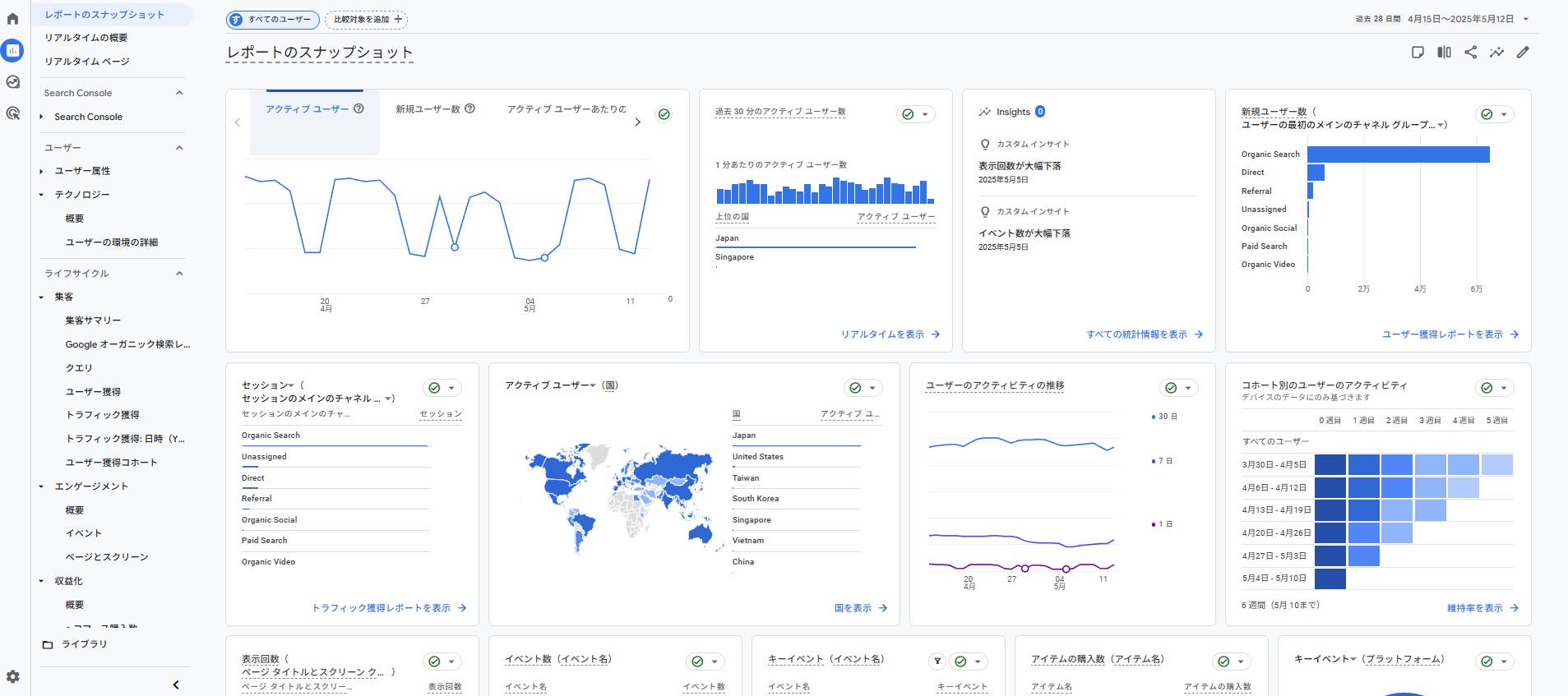Open the Explore icon in left rail
1568x696 pixels.
click(x=12, y=82)
